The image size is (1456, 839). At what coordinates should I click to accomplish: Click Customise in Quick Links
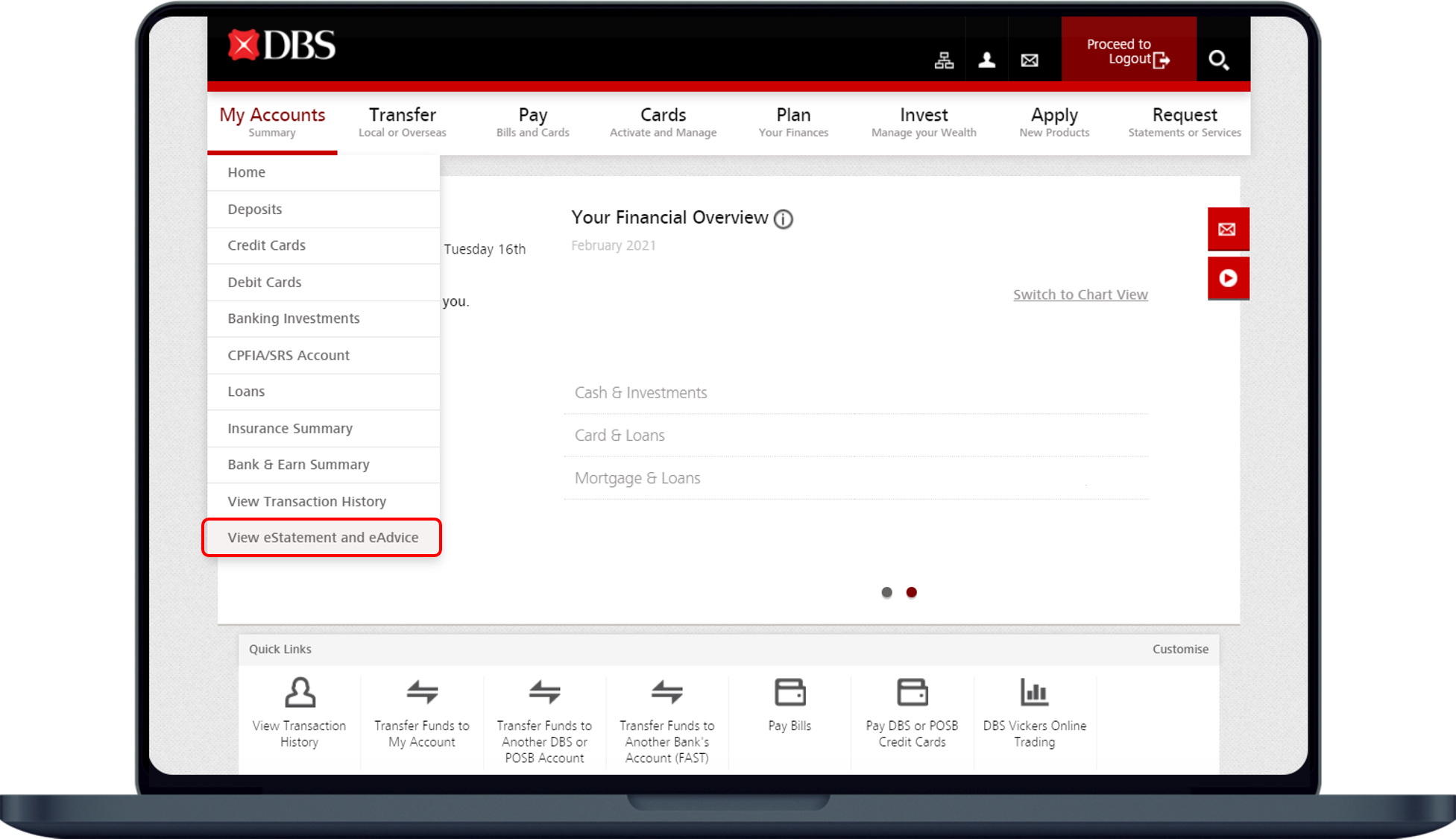[1180, 650]
